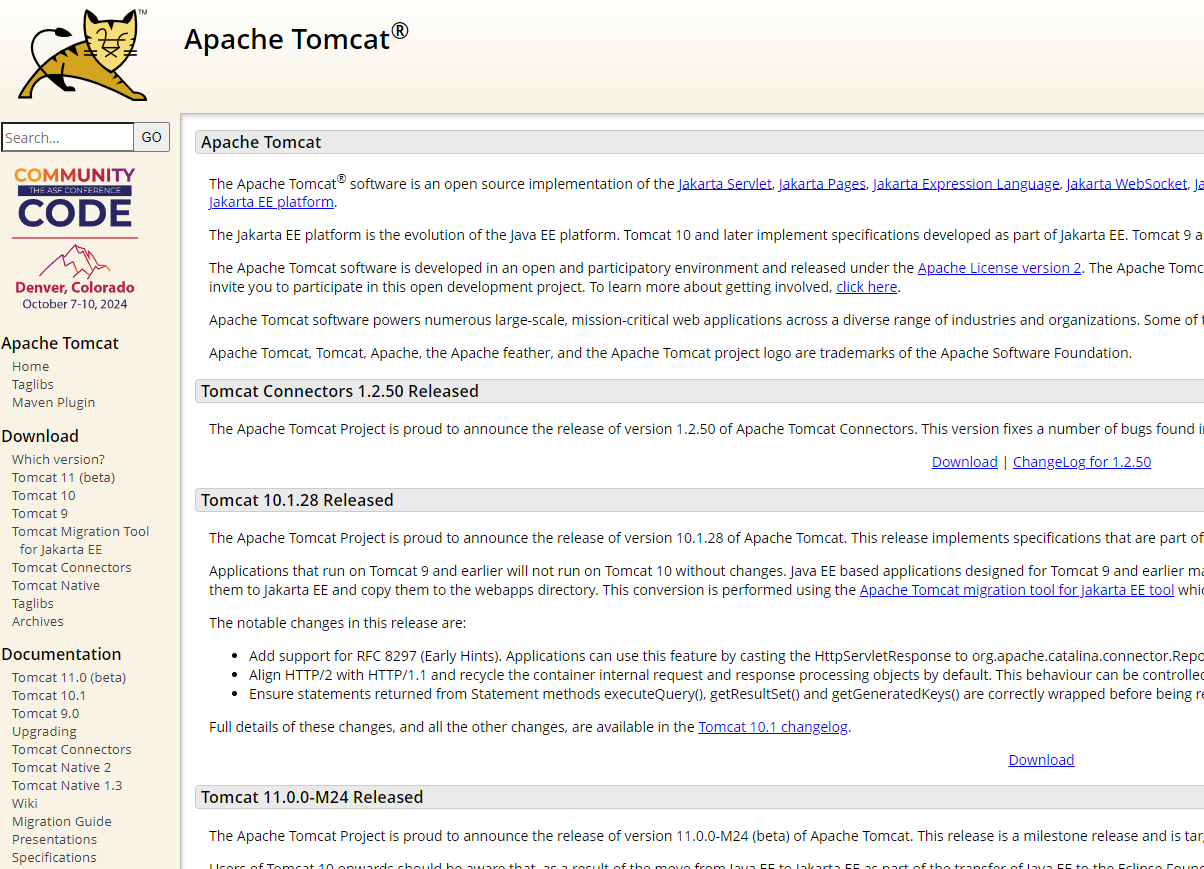Click the Tomcat 11.0.0-M24 Released heading
1204x869 pixels.
tap(312, 797)
